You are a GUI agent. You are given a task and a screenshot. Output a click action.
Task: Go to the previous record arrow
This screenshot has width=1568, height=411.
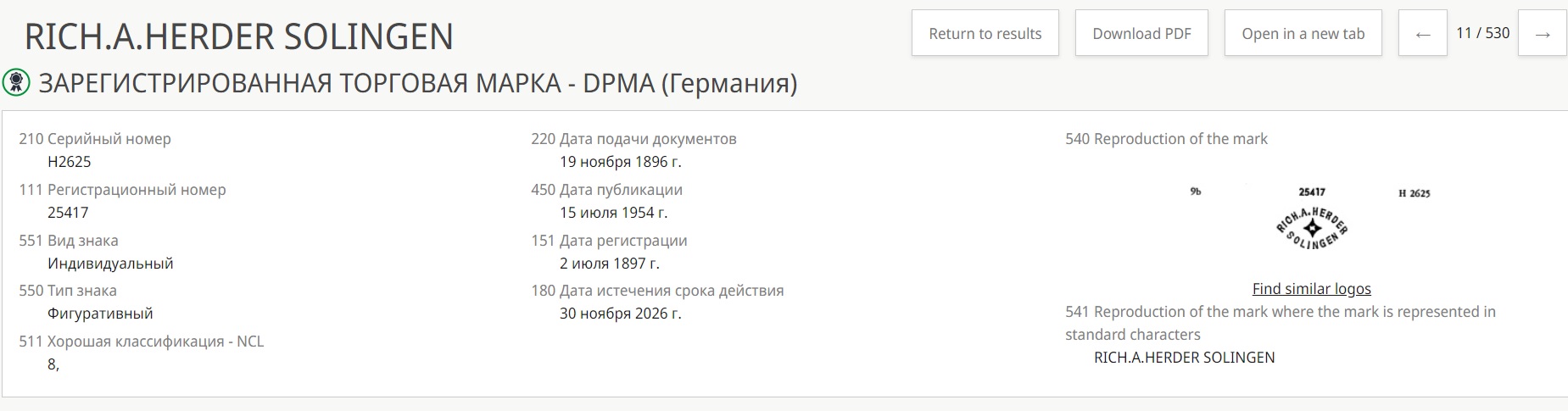click(1422, 34)
